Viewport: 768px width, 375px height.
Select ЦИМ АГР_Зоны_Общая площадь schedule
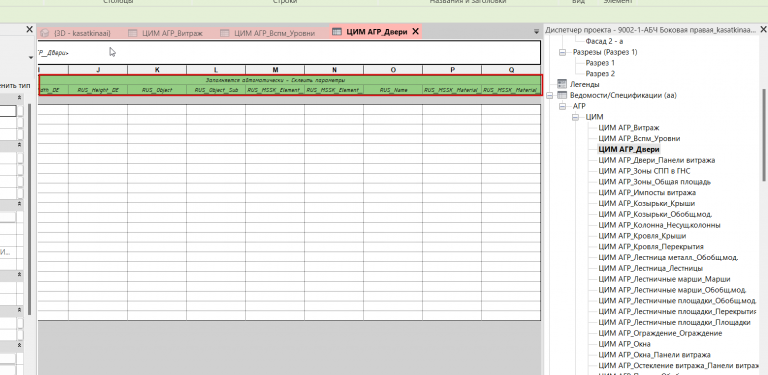655,182
